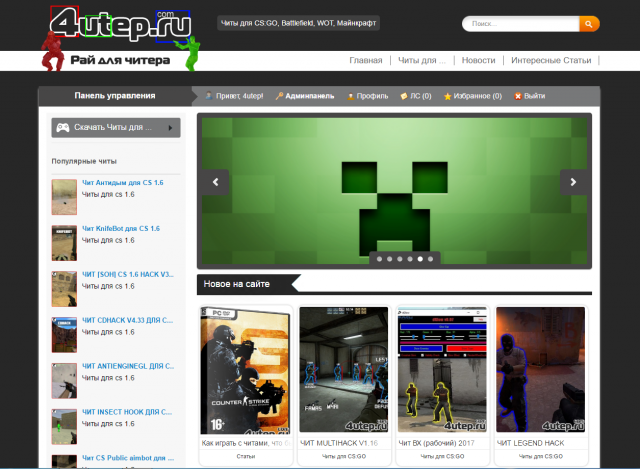Image resolution: width=640 pixels, height=469 pixels.
Task: Click Читы для cs 1.6 under Антидым
Action: [x=108, y=194]
